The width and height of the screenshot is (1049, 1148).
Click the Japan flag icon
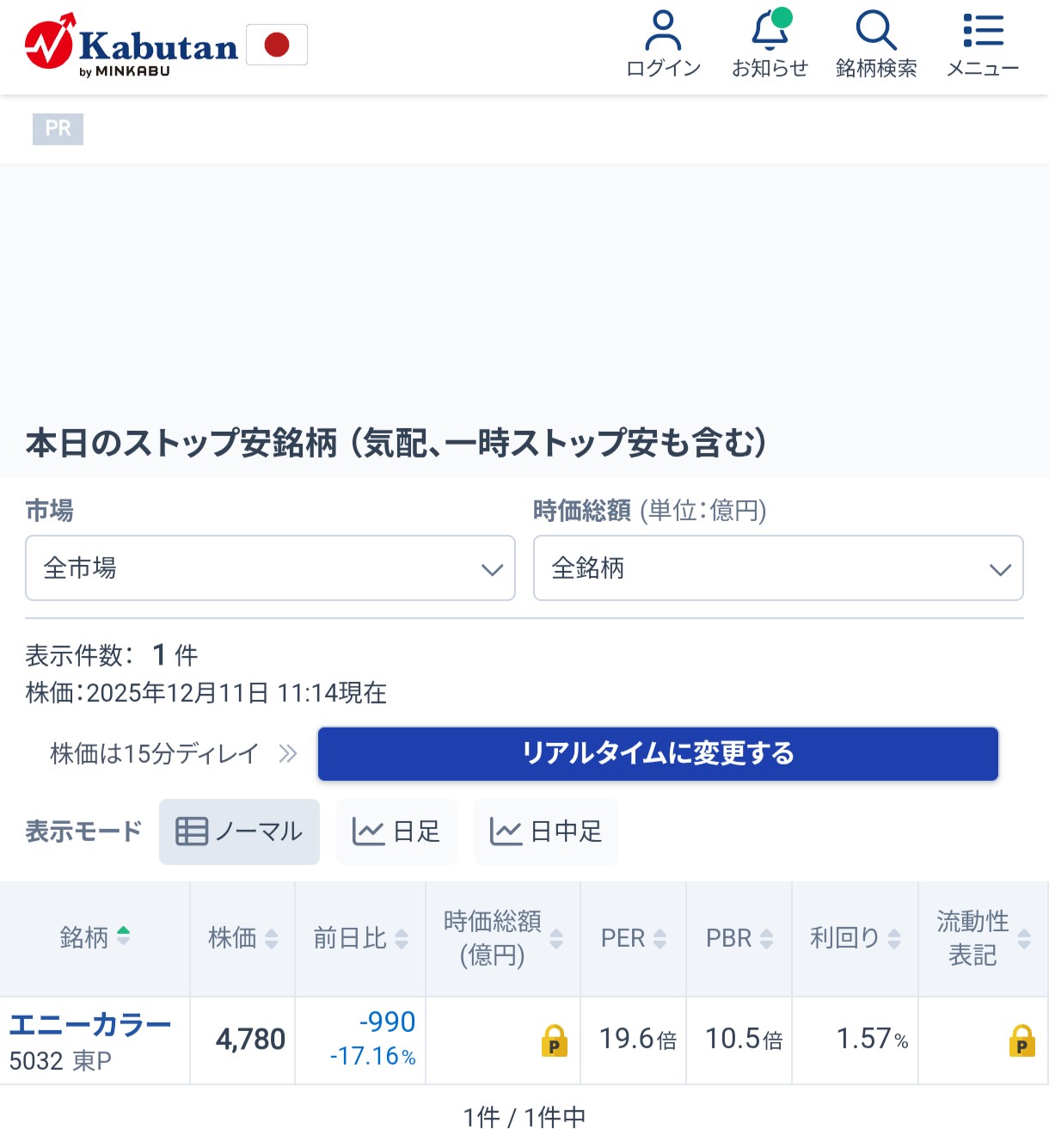[277, 45]
